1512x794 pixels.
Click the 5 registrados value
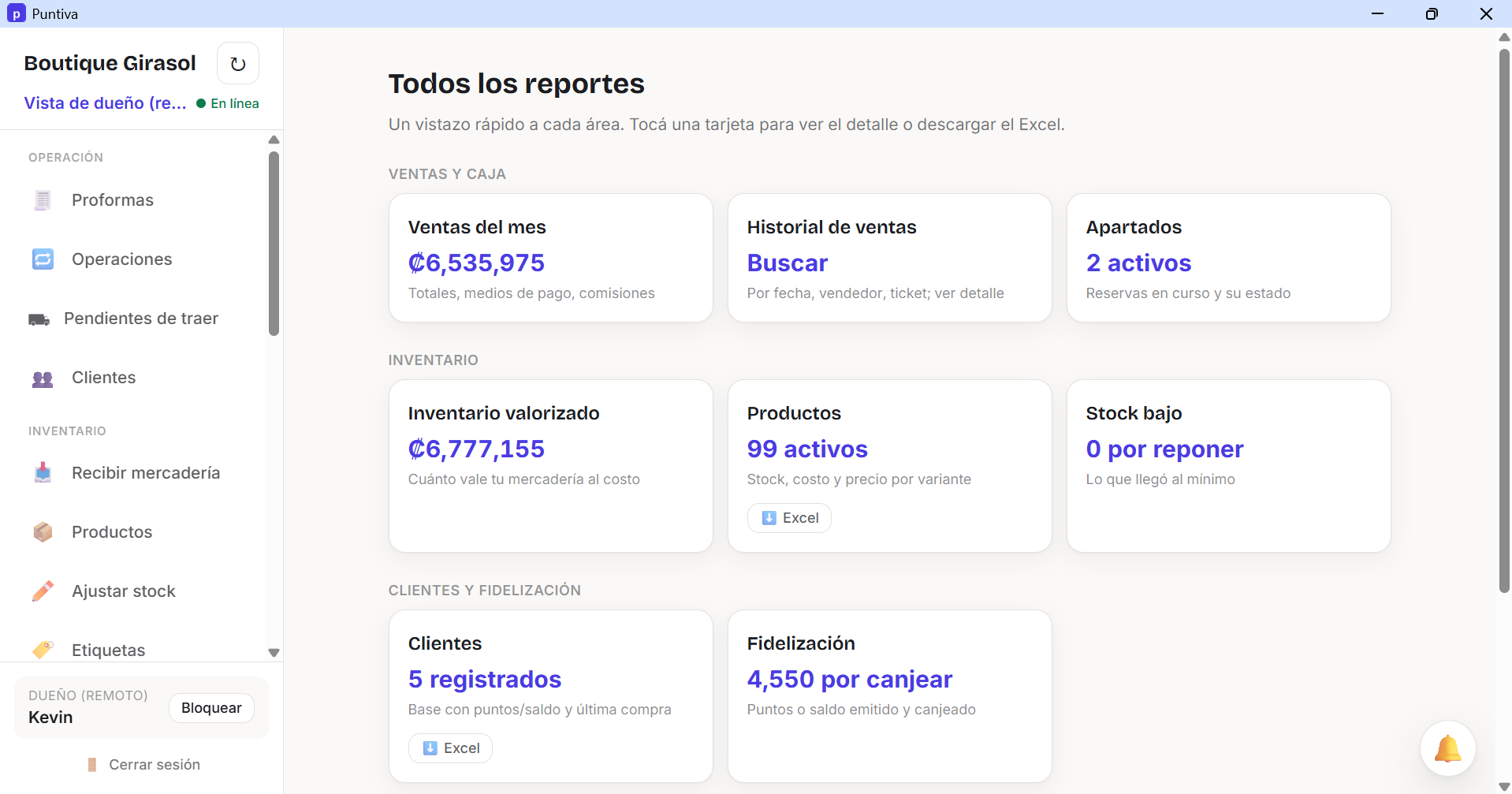coord(485,679)
